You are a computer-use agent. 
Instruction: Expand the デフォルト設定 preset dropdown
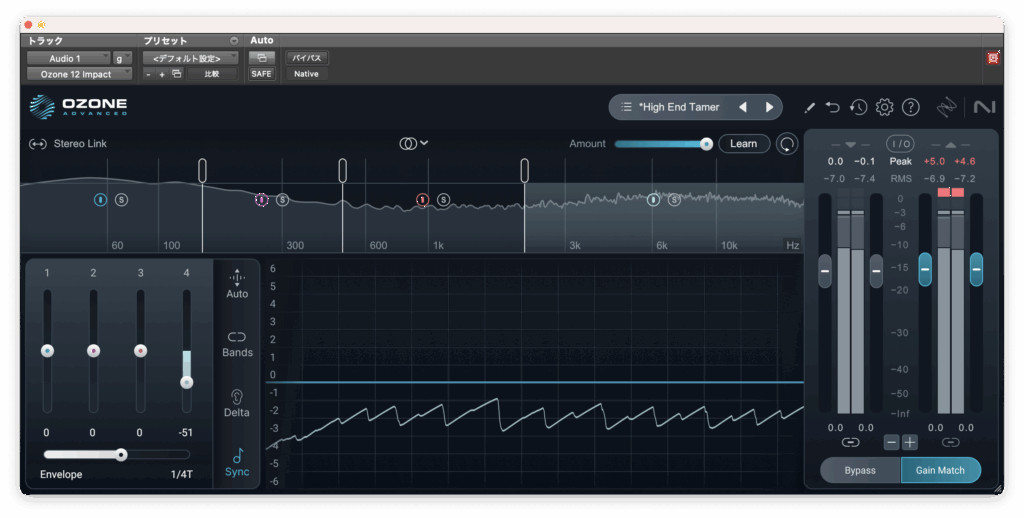189,58
